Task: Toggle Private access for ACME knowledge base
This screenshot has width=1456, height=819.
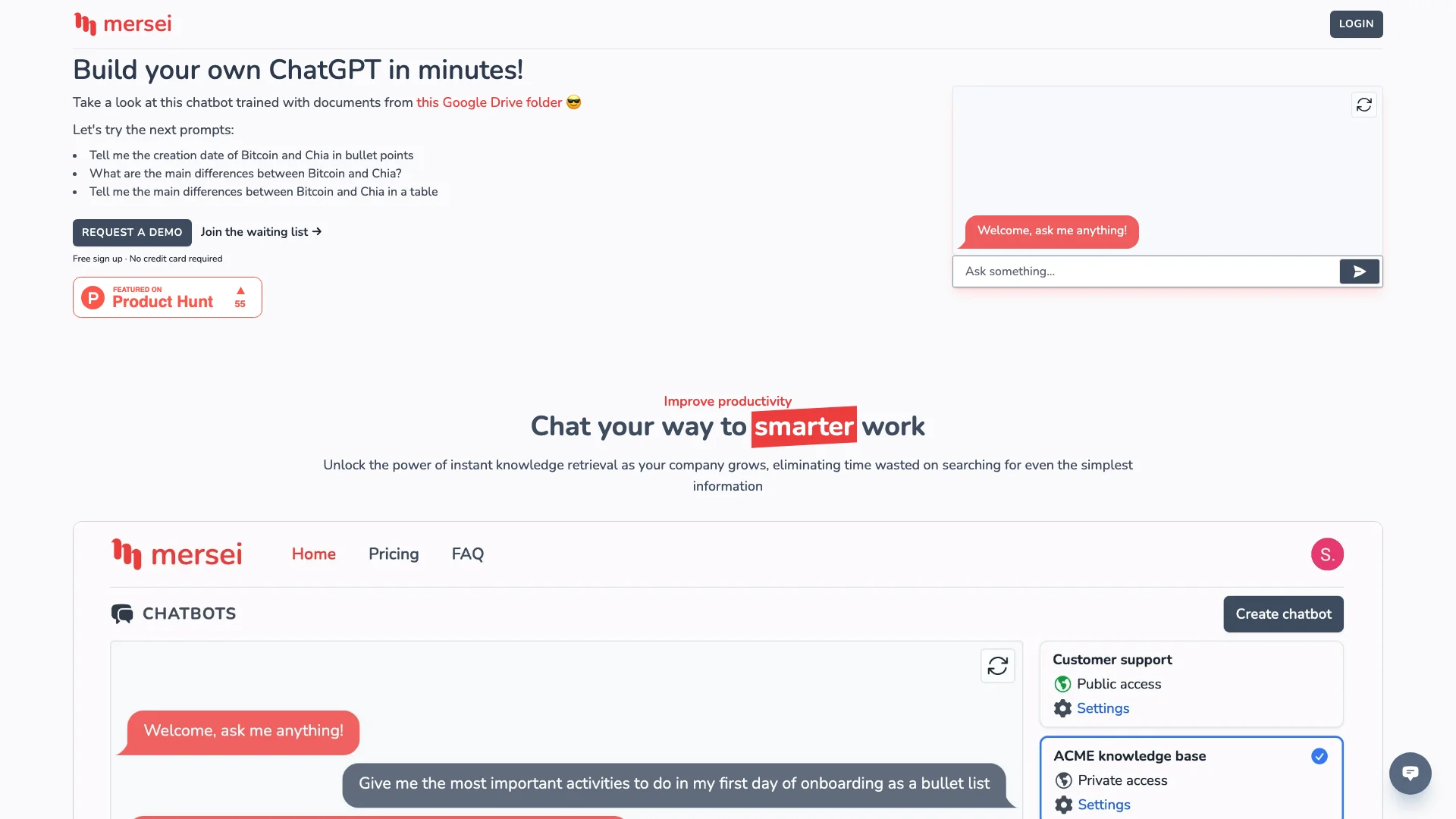Action: click(1062, 780)
